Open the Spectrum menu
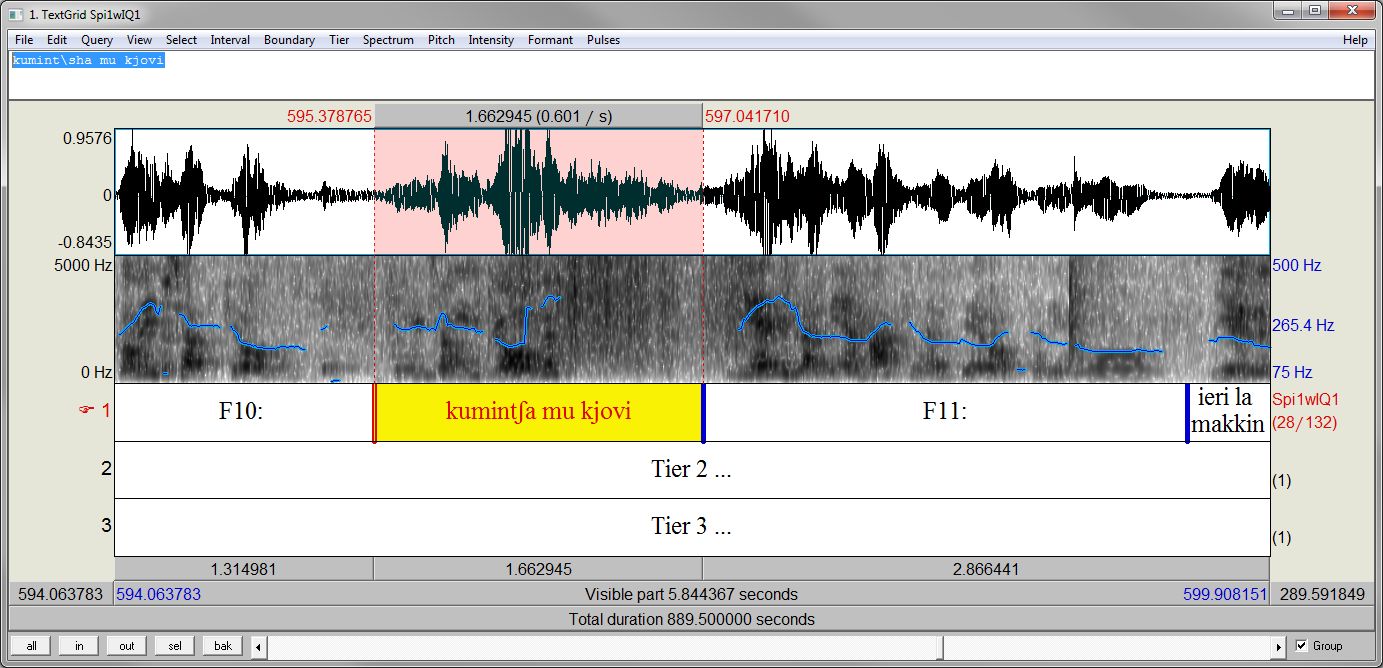1383x668 pixels. click(x=387, y=40)
